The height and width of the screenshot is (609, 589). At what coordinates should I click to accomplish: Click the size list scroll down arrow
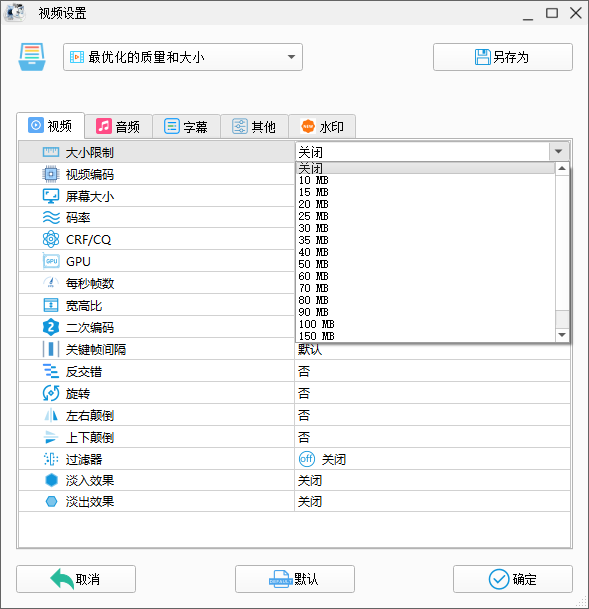click(x=562, y=335)
